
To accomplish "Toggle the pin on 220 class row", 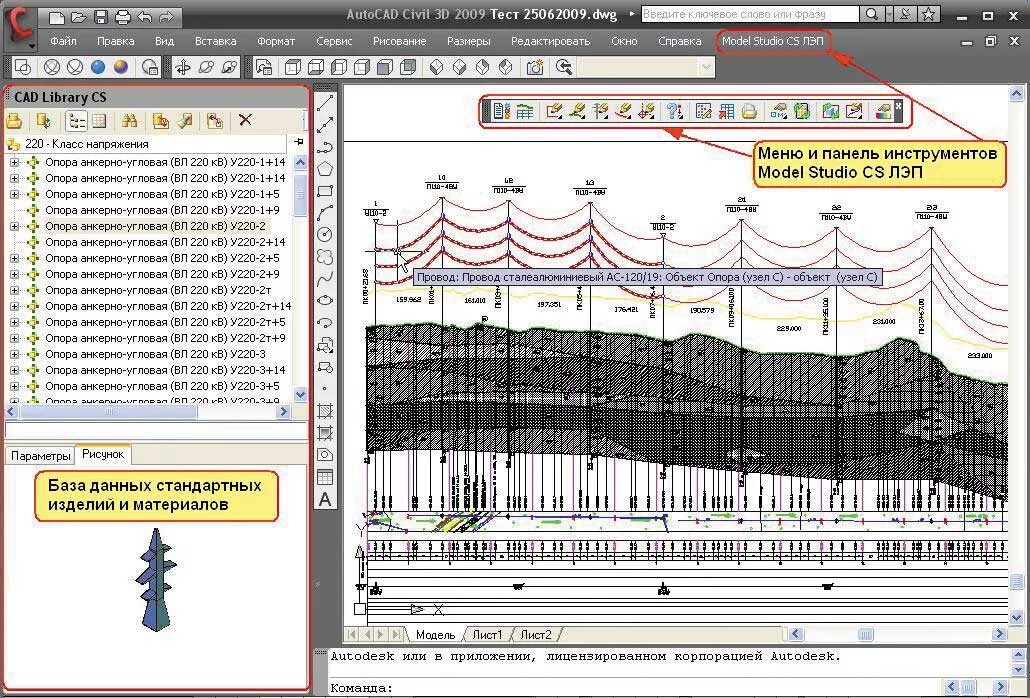I will click(298, 142).
